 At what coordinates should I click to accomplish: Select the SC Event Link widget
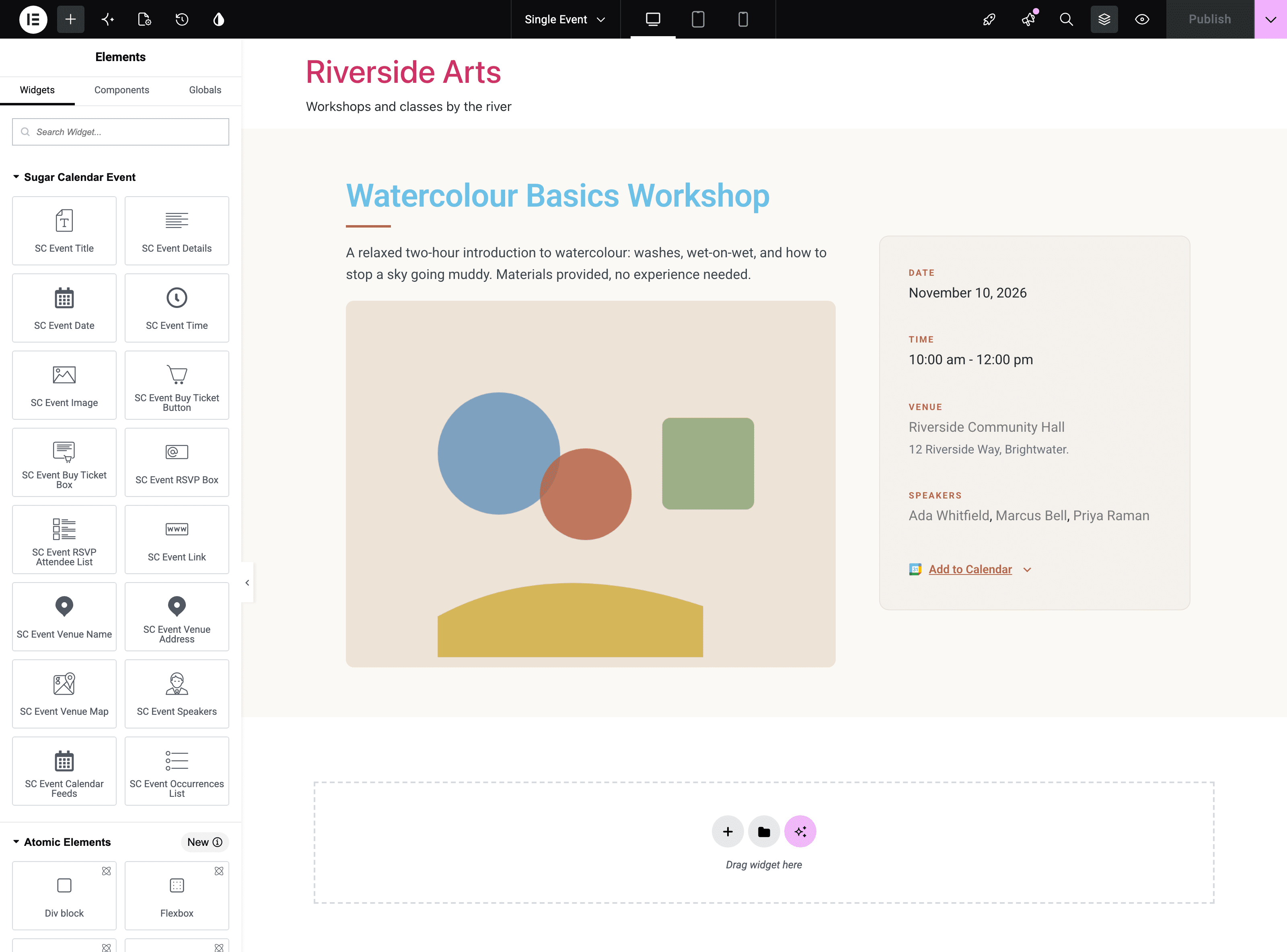(177, 540)
